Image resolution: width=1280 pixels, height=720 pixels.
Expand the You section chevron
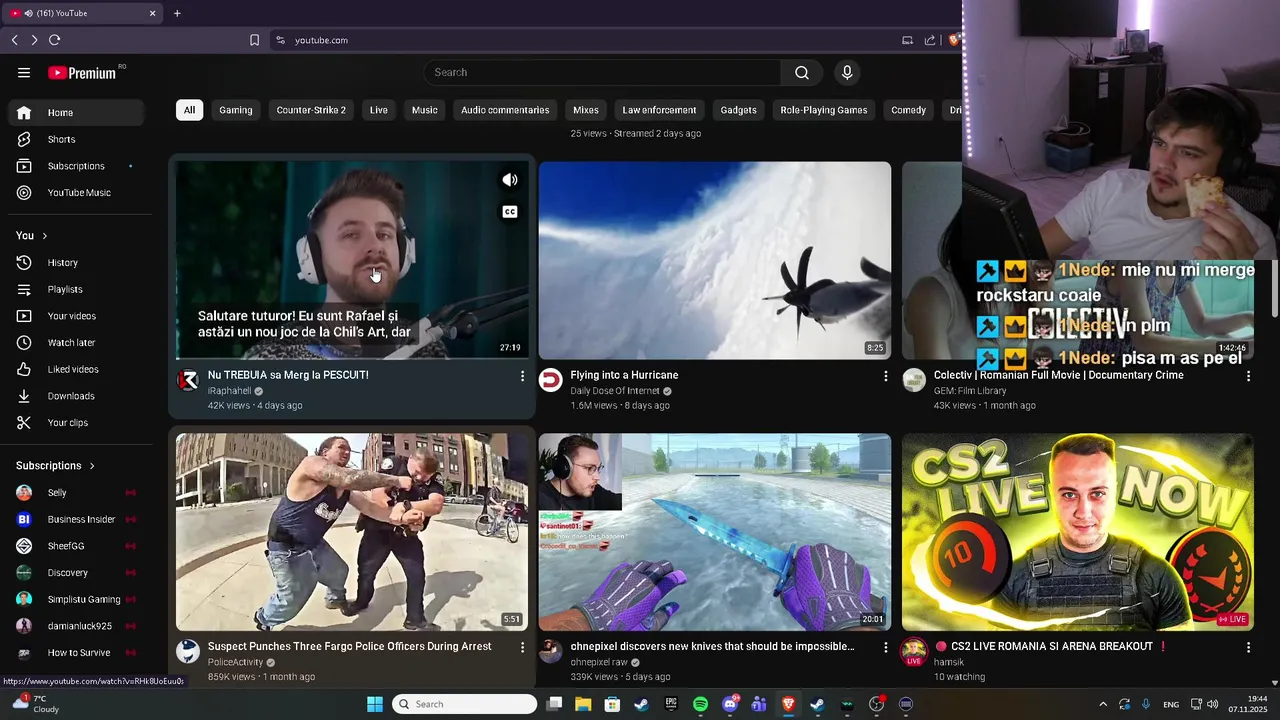(x=45, y=236)
